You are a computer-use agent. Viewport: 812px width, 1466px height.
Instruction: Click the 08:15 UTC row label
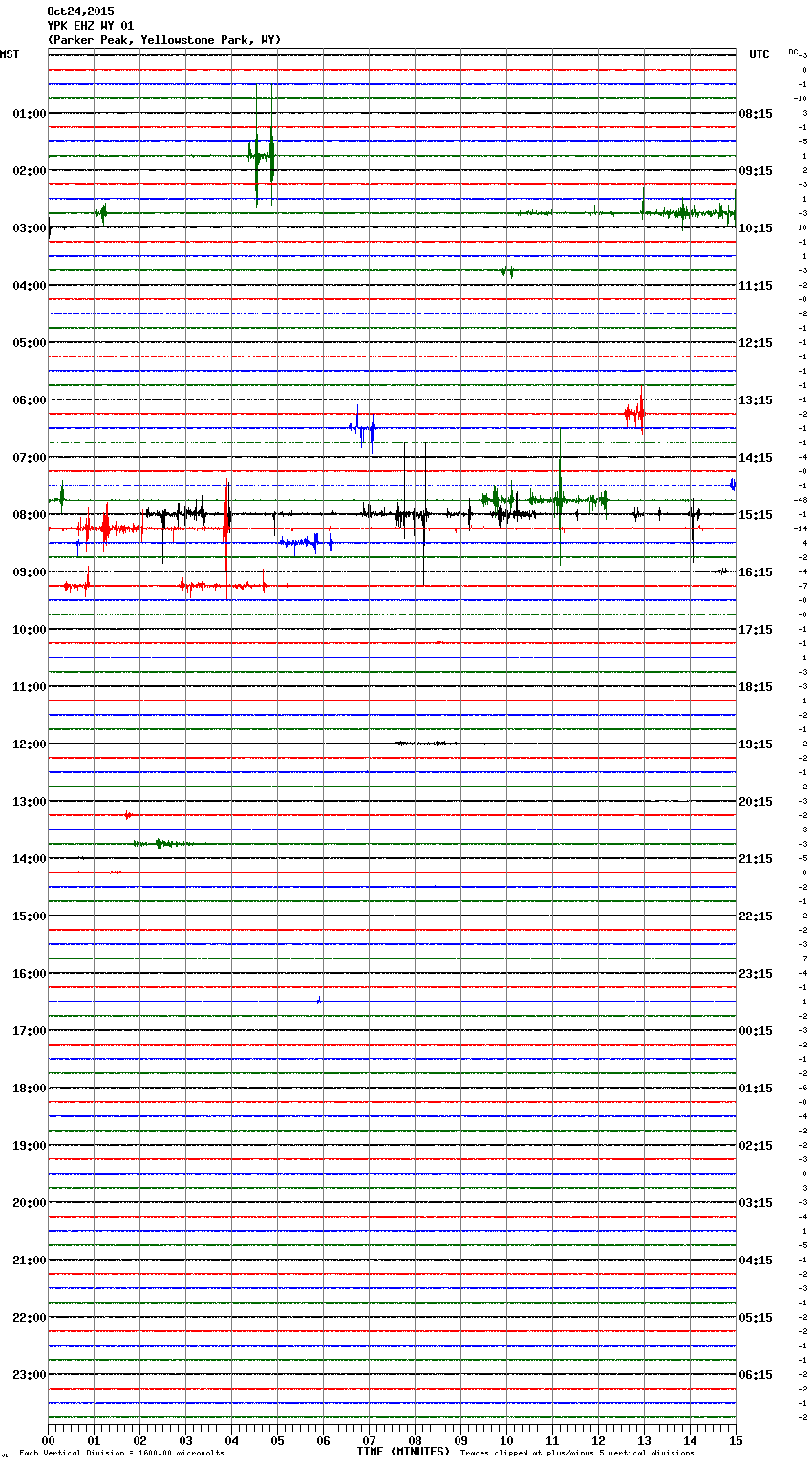pos(756,114)
